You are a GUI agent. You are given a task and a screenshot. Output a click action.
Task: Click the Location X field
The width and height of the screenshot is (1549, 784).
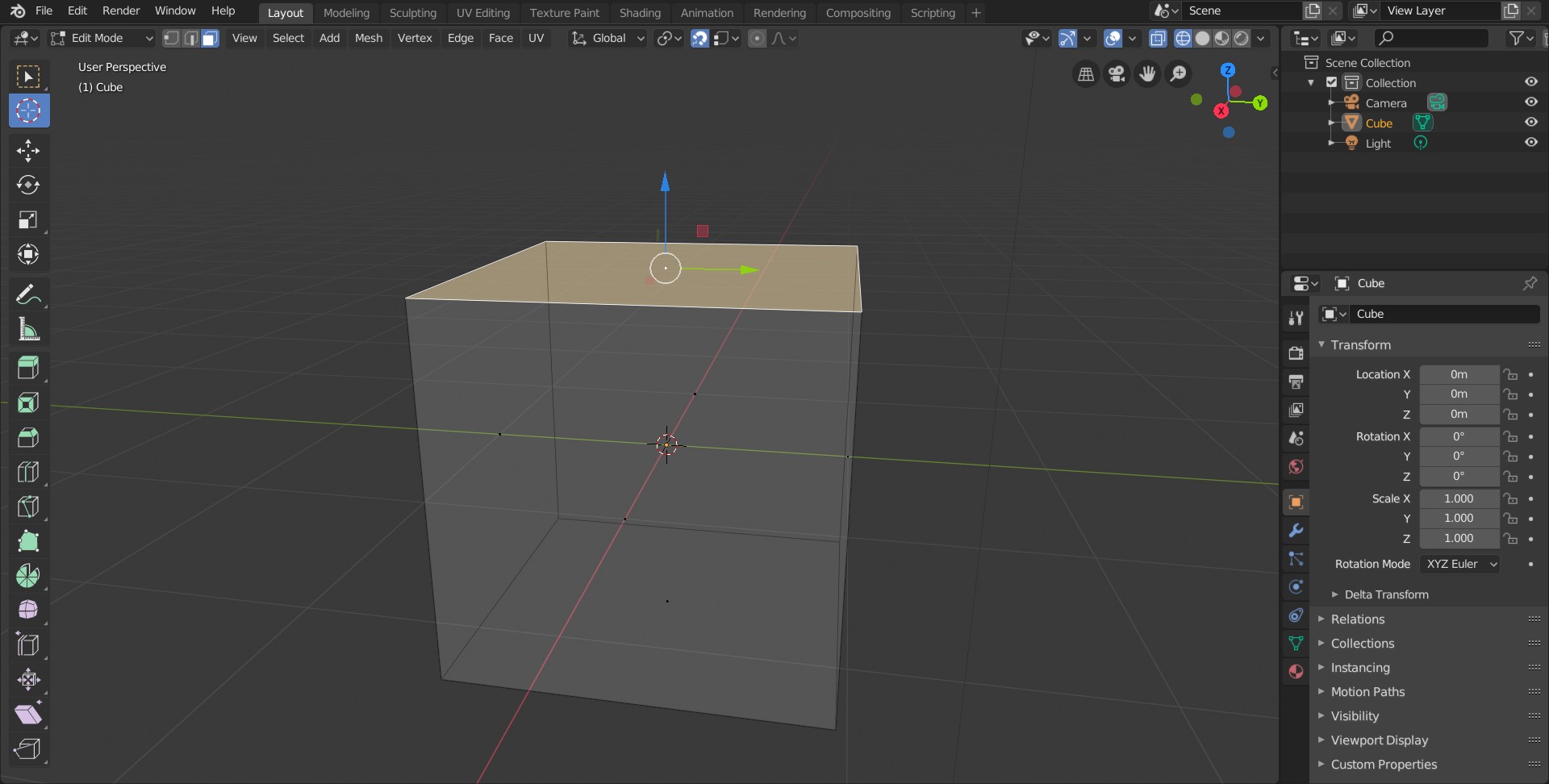pos(1459,374)
